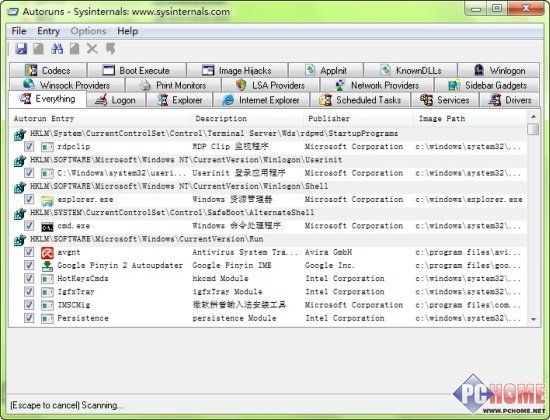Click the list scrollbar up arrow
550x420 pixels.
point(533,116)
